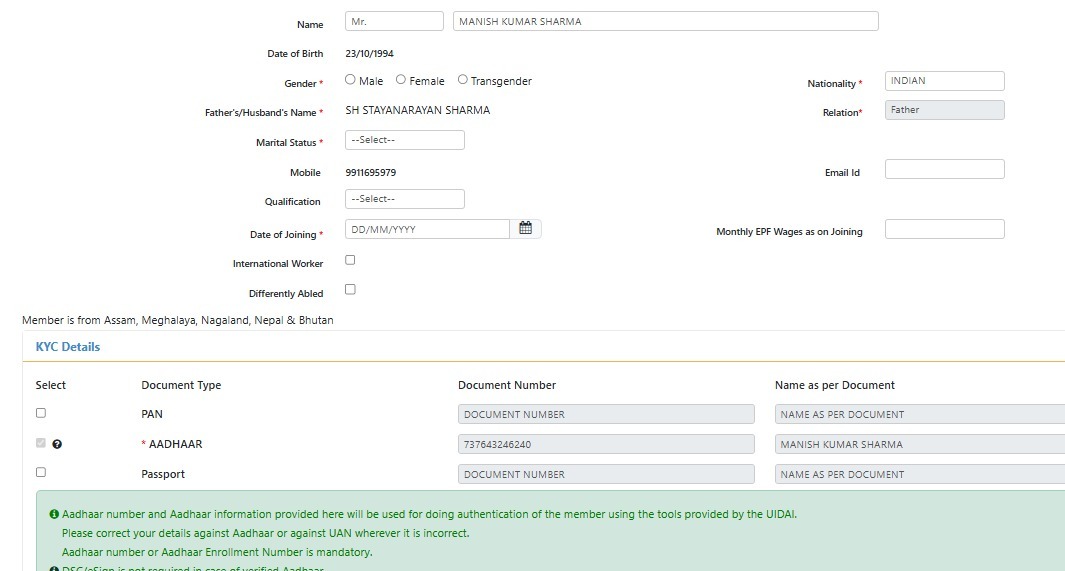
Task: Check the Passport document select box
Action: pyautogui.click(x=41, y=472)
